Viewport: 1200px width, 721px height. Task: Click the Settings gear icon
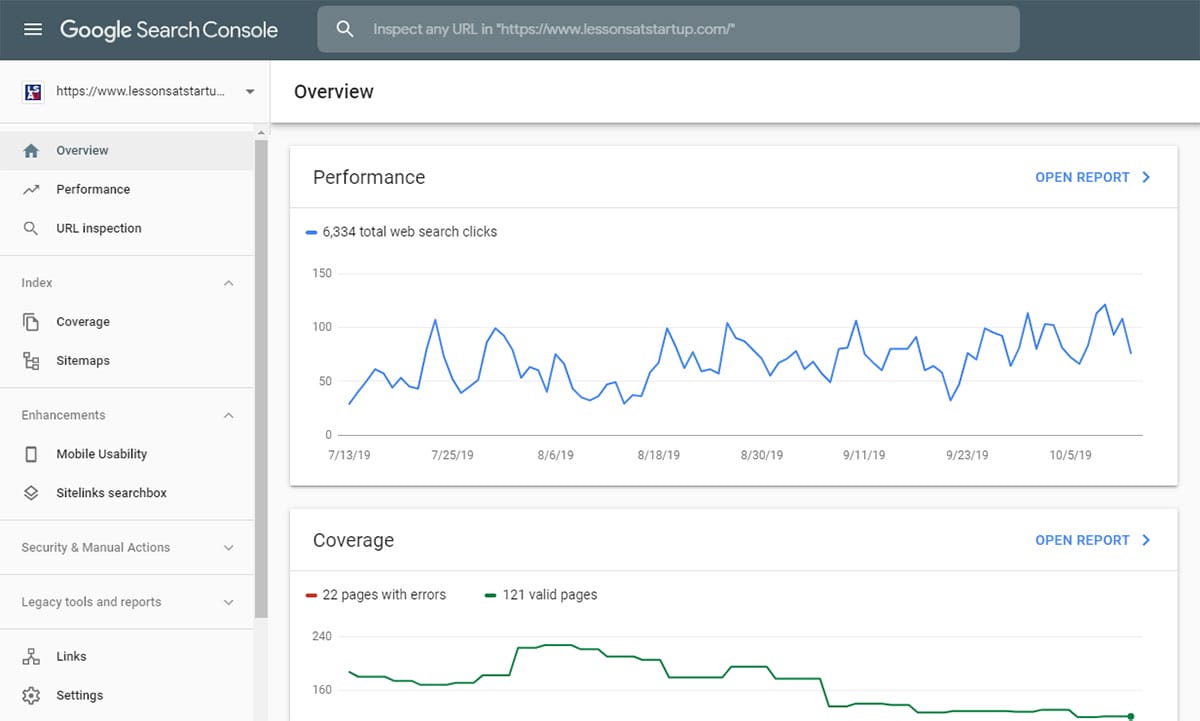[x=31, y=696]
